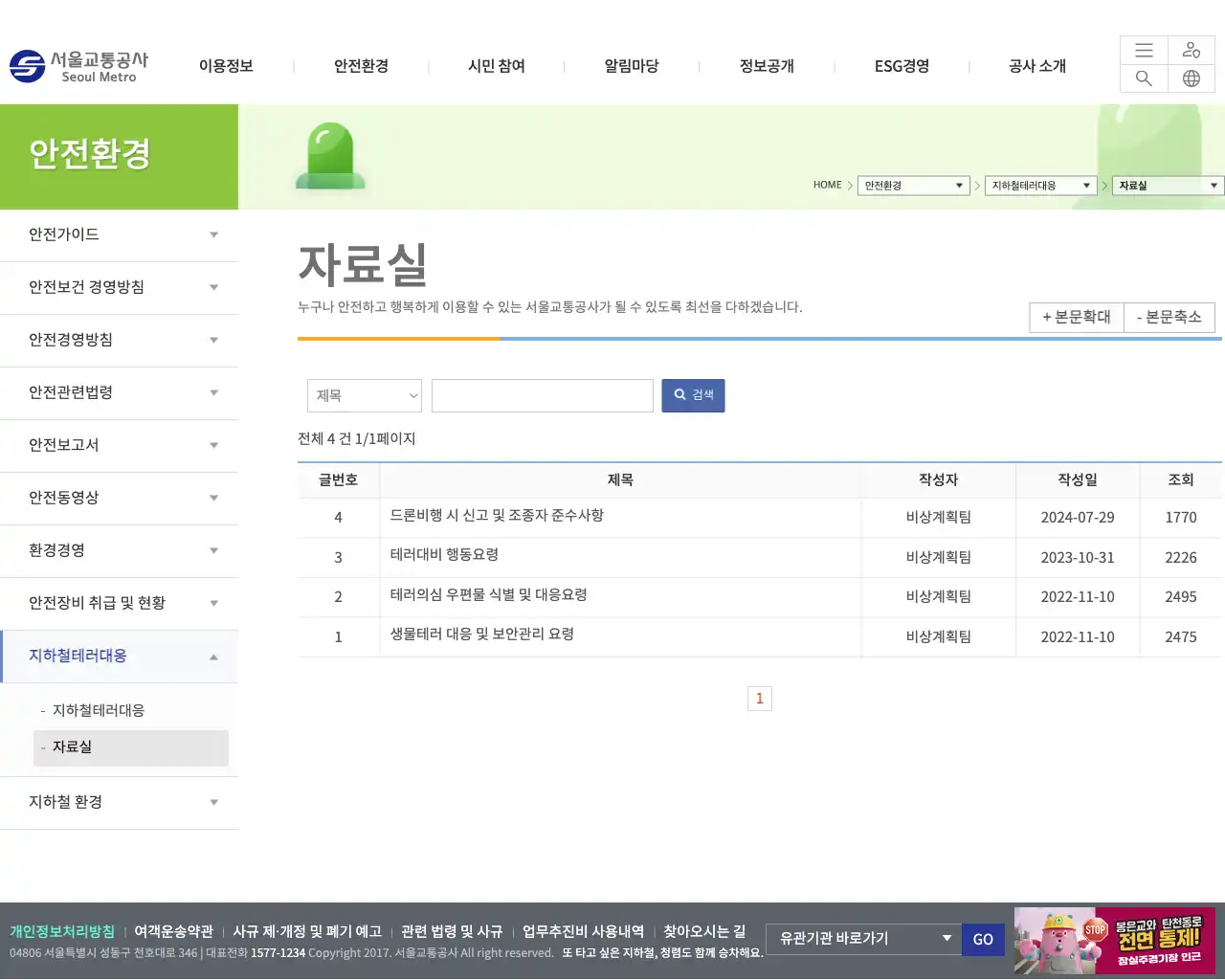Collapse the 지하철테러대응 sidebar section

119,657
